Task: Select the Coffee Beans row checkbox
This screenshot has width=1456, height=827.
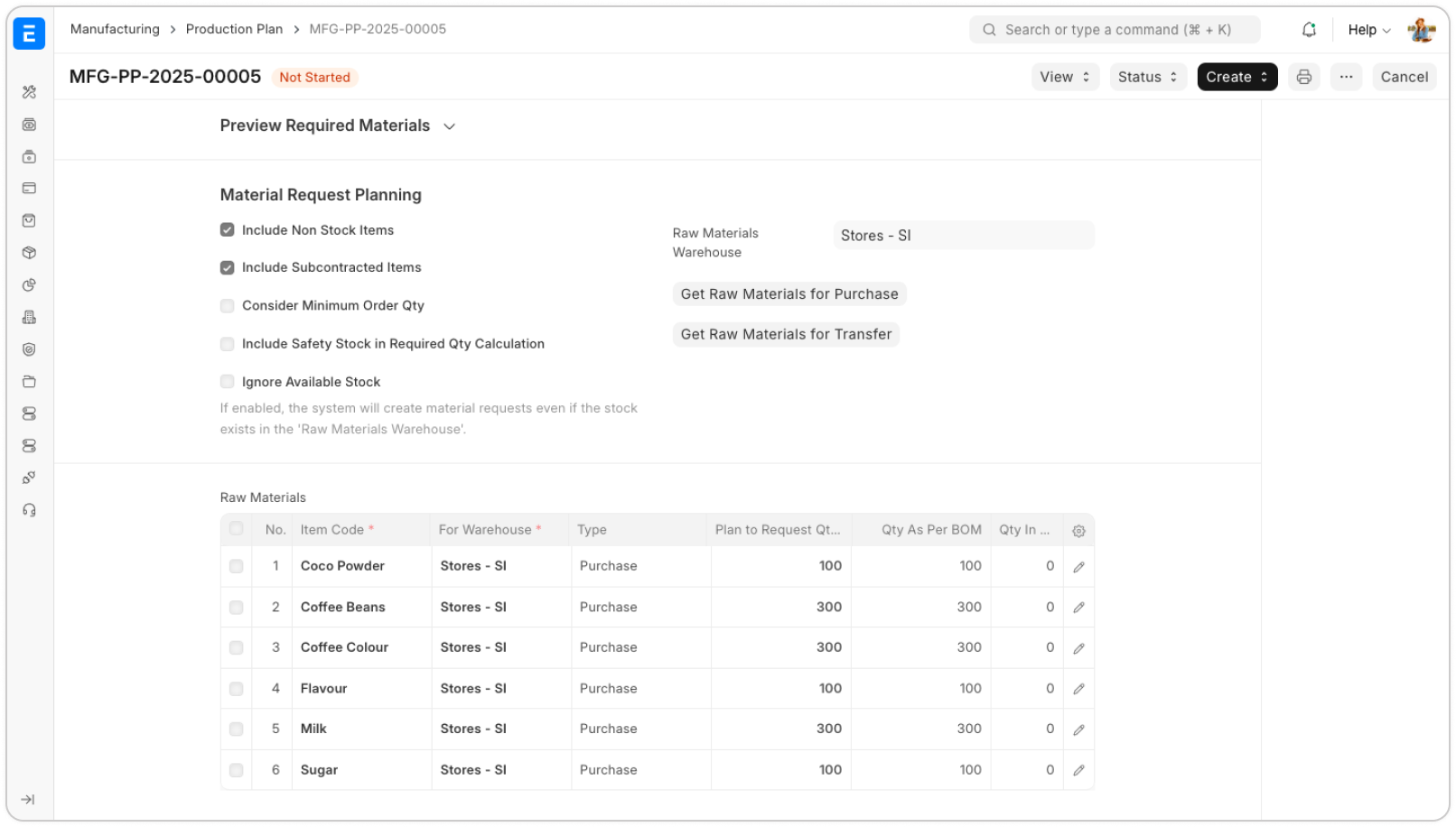Action: (x=237, y=608)
